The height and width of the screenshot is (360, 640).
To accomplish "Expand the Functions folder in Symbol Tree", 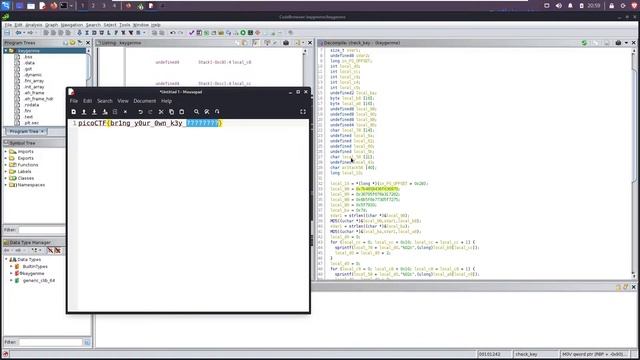I will coord(6,165).
